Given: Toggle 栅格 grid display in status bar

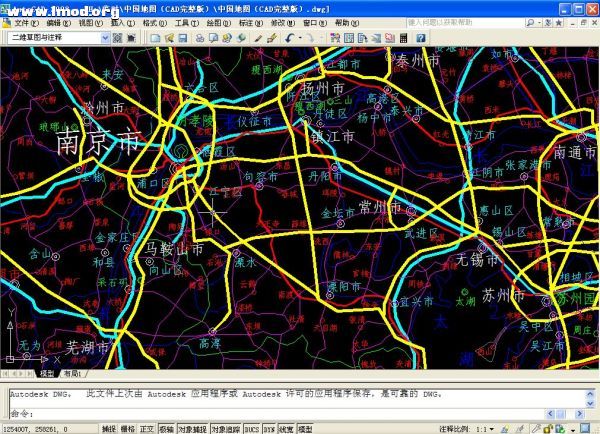Looking at the screenshot, I should pos(128,428).
